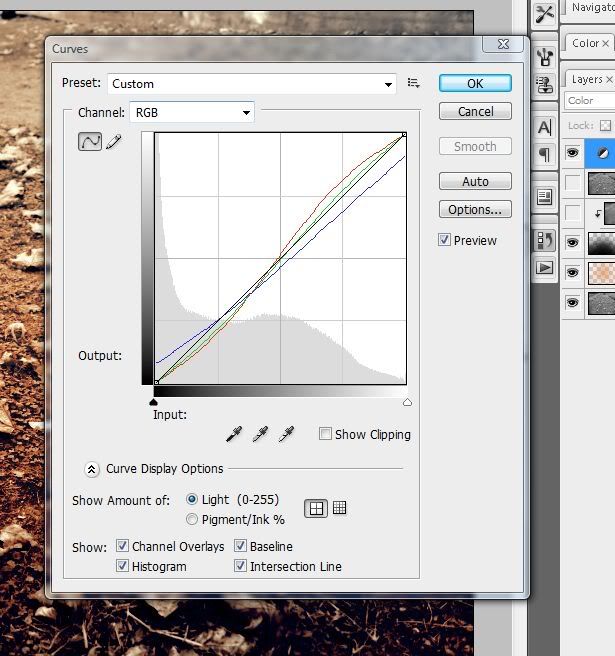Open the Actions panel icon

tap(545, 268)
